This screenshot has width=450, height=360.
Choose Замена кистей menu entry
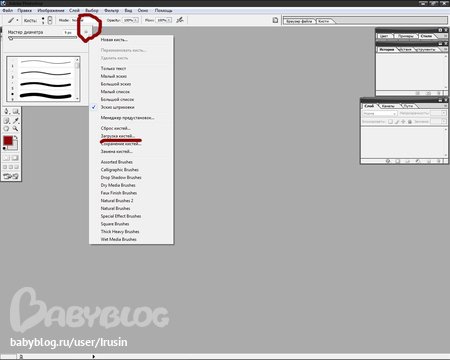(x=117, y=151)
